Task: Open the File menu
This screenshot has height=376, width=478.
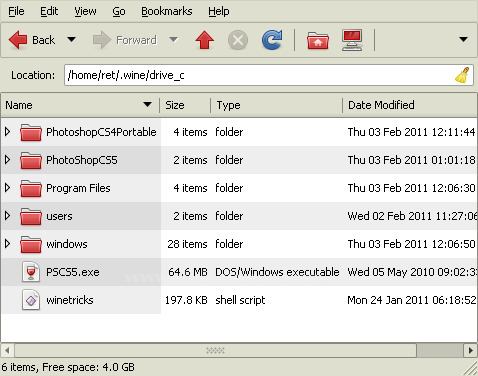Action: [16, 11]
